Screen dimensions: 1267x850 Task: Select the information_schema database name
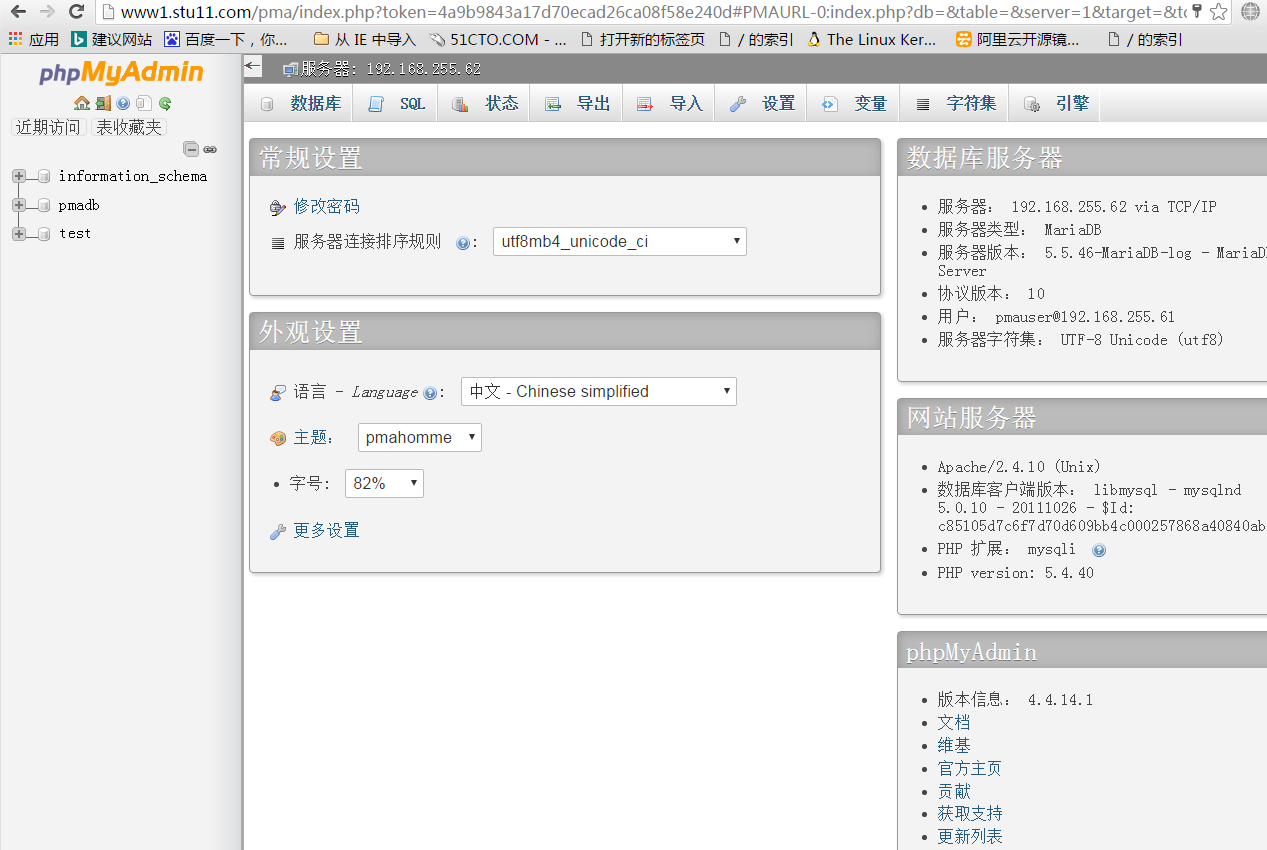pos(133,176)
